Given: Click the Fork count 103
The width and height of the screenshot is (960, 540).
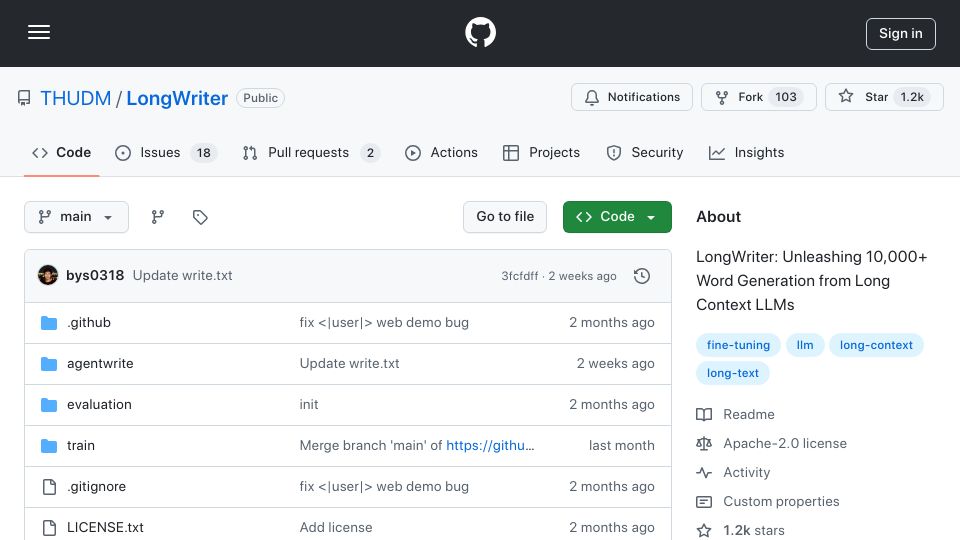Looking at the screenshot, I should pos(786,97).
